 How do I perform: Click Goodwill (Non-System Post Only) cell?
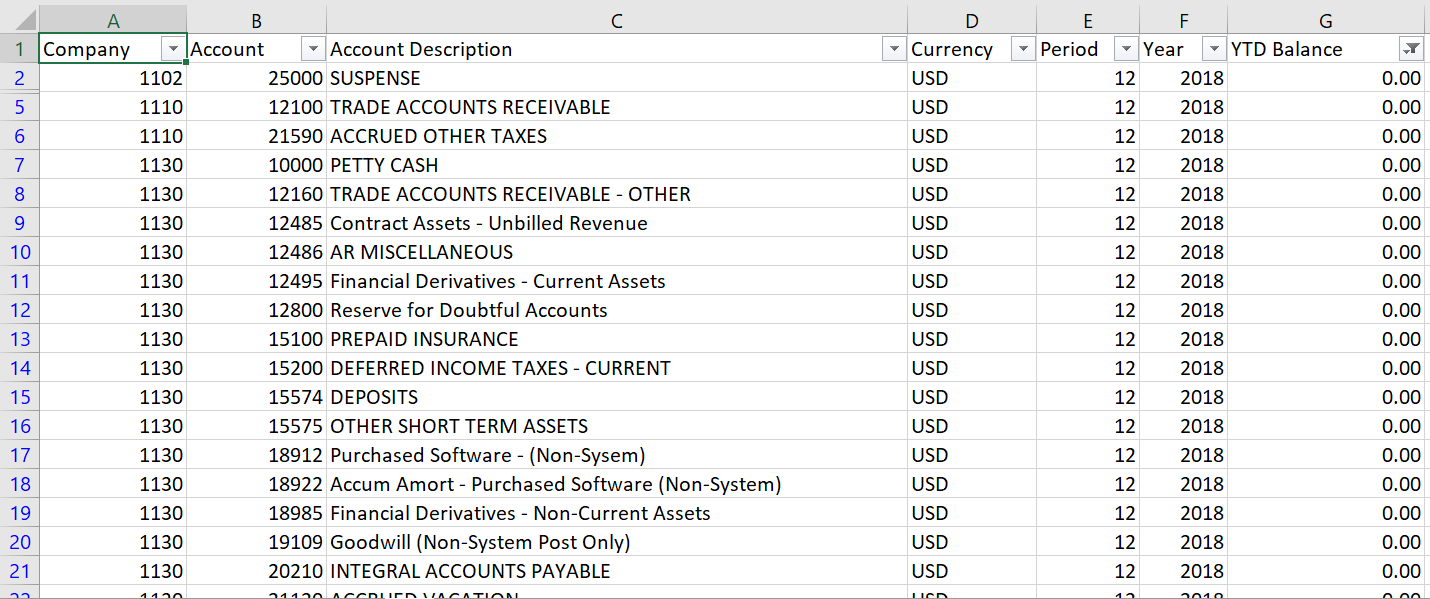tap(617, 542)
